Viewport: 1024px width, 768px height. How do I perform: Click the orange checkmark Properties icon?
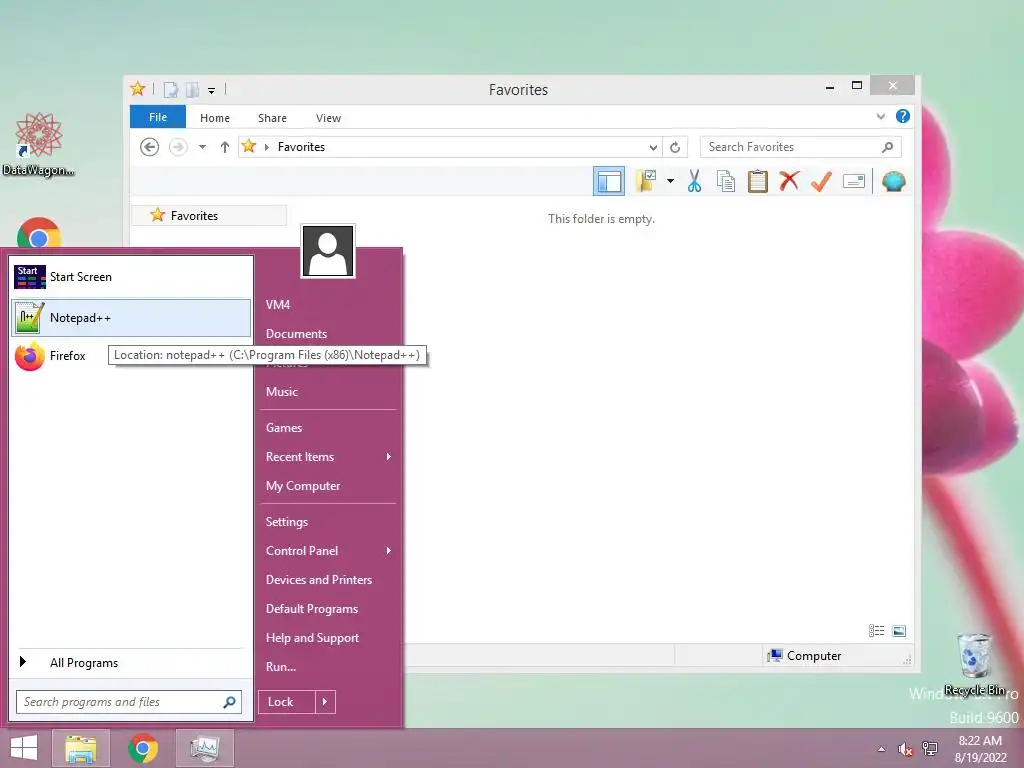click(821, 181)
